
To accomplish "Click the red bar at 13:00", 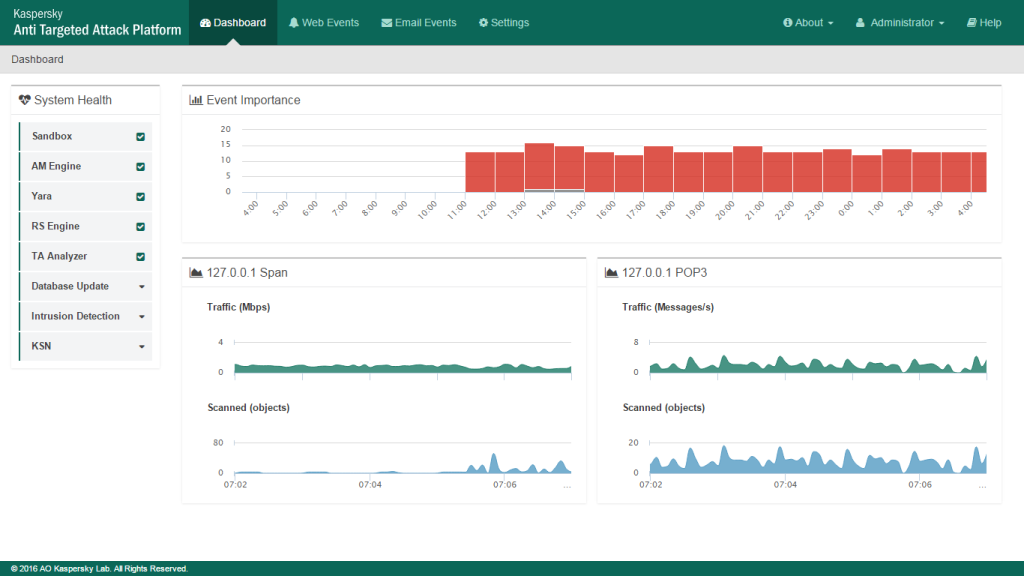I will pyautogui.click(x=539, y=167).
